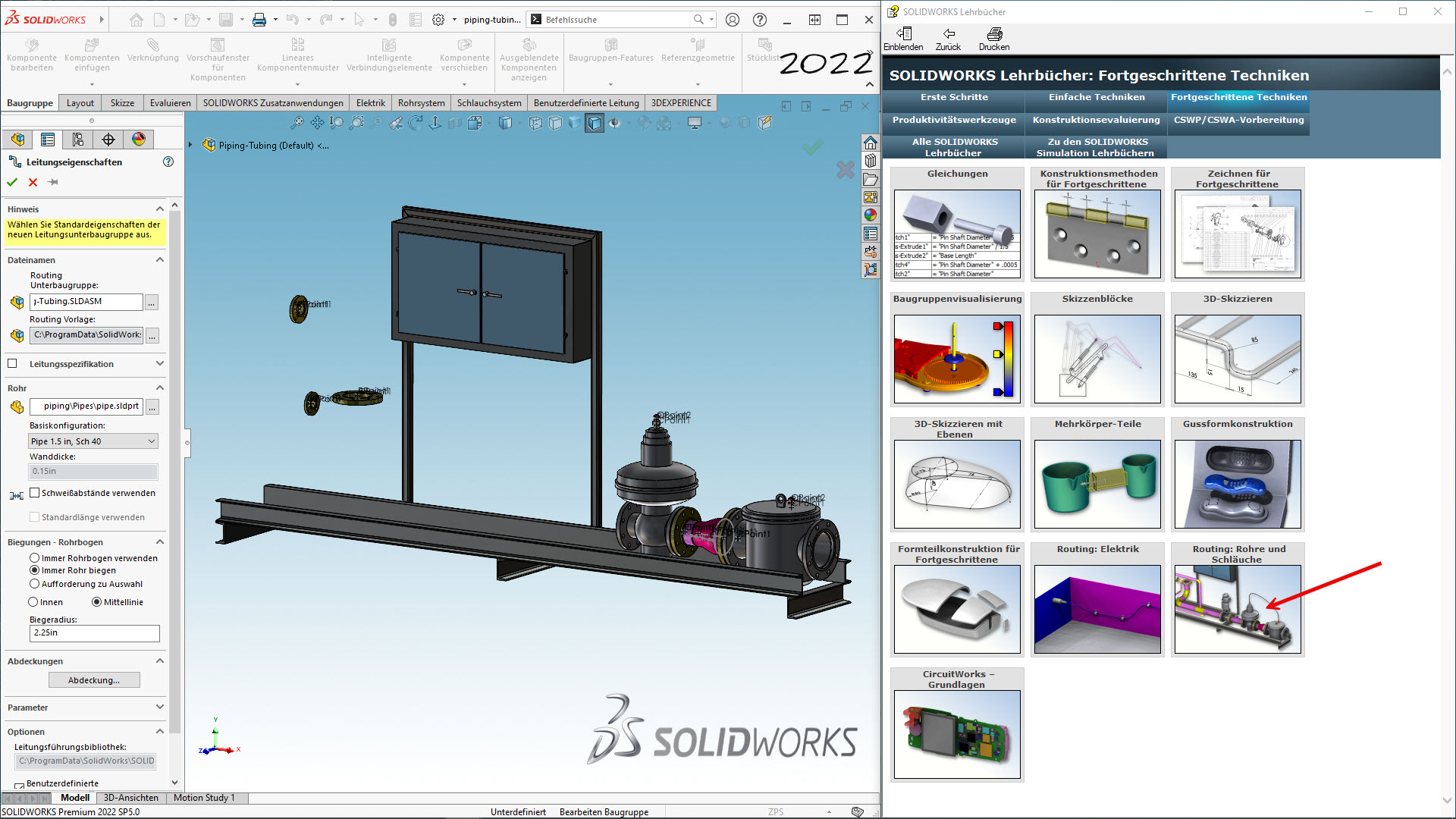Collapse the Hinweis section
This screenshot has height=819, width=1456.
click(160, 209)
